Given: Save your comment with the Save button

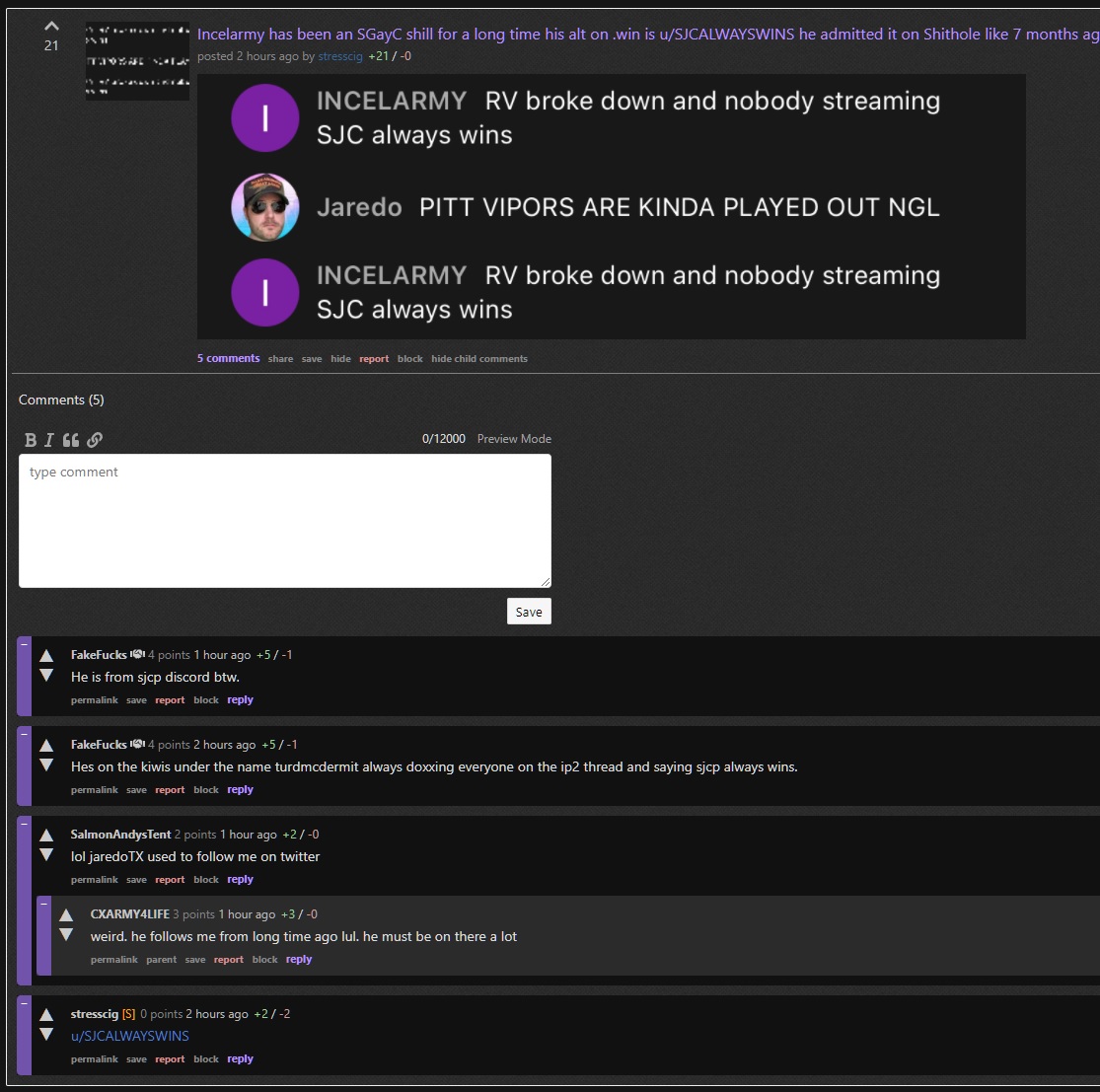Looking at the screenshot, I should coord(529,611).
